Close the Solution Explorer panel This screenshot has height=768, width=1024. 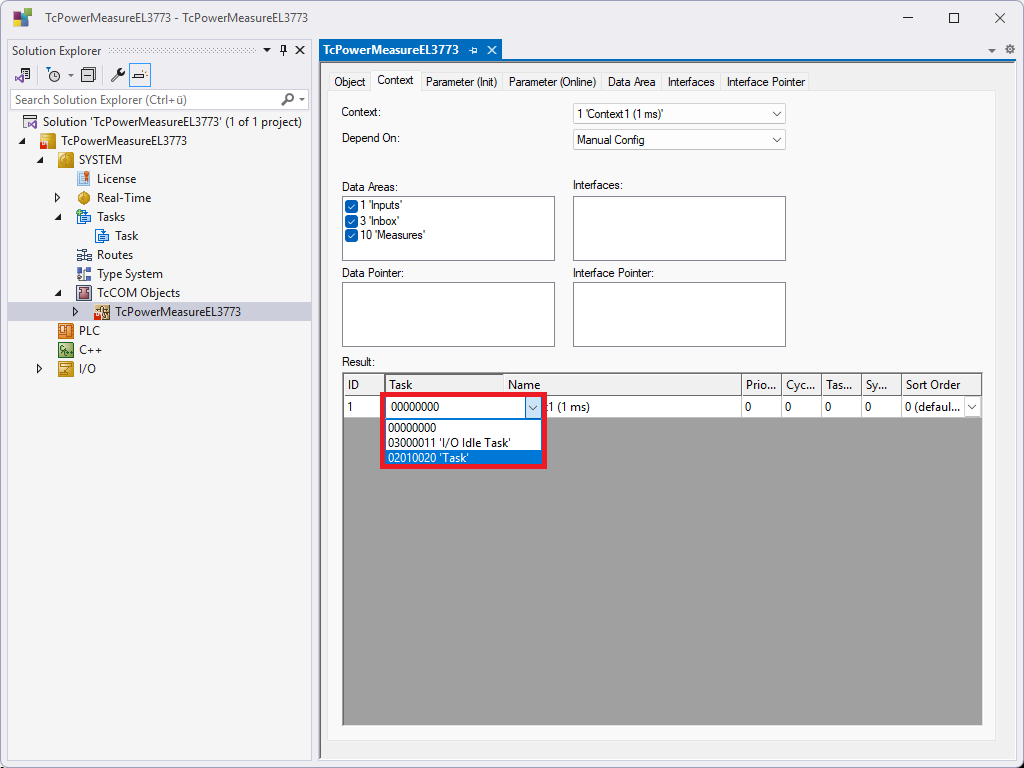click(300, 50)
